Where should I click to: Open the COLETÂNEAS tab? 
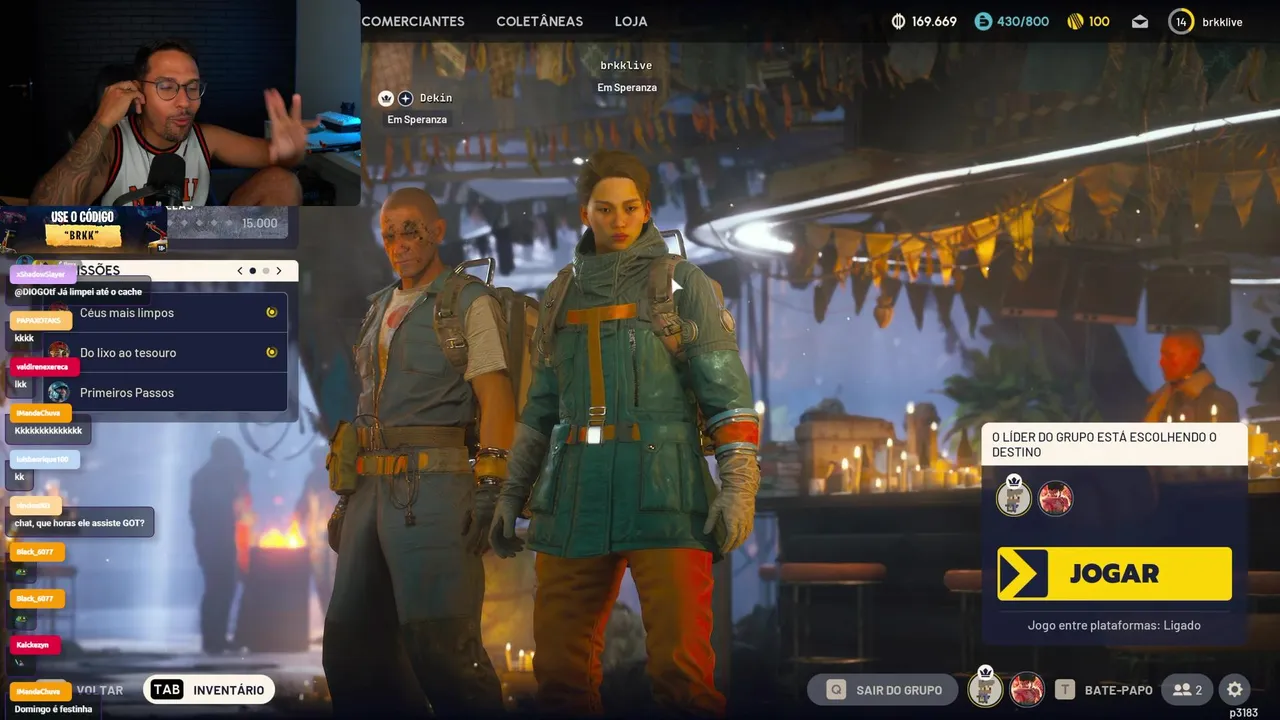540,21
